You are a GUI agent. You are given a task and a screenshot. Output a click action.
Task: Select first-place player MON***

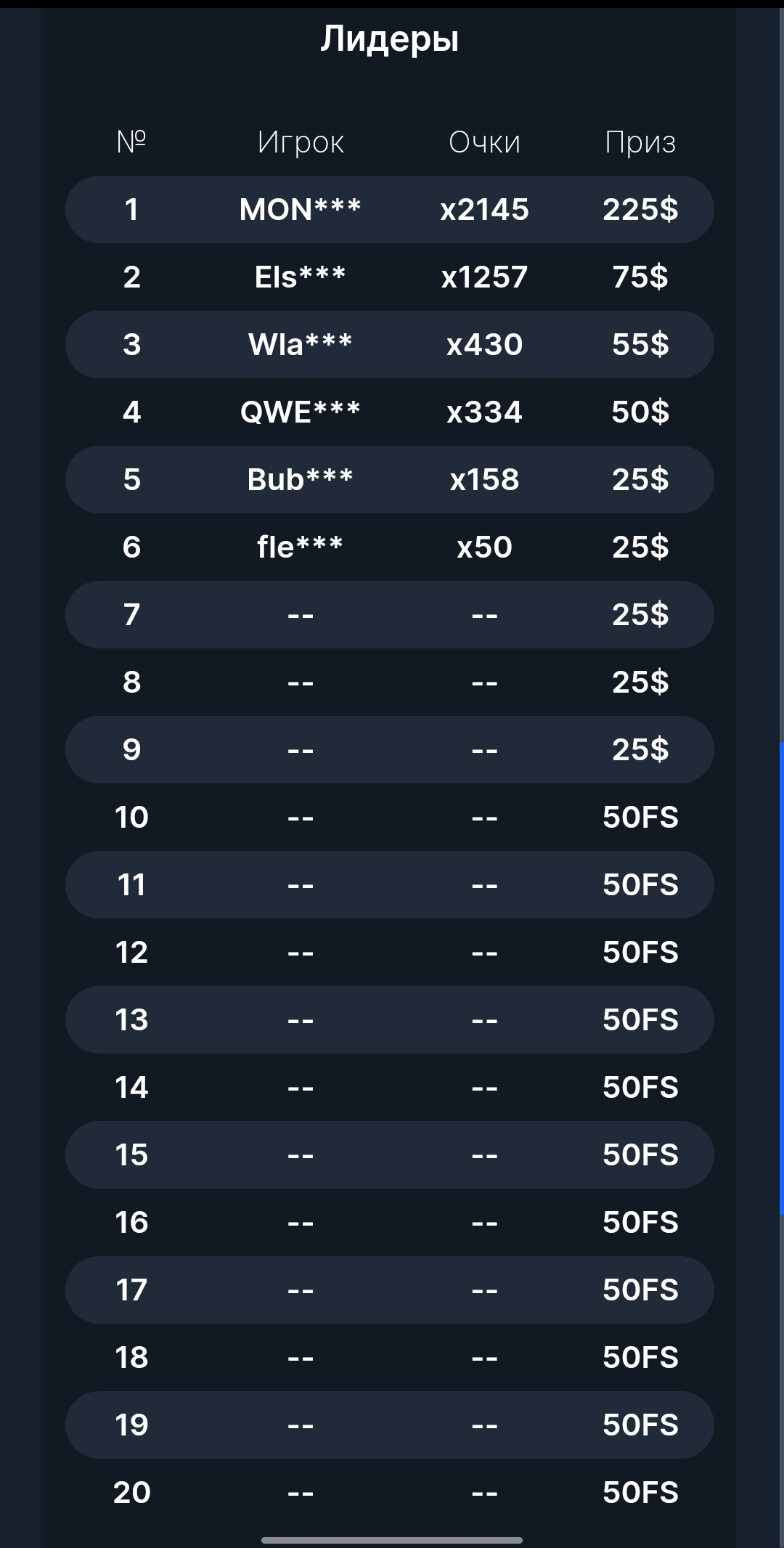(301, 209)
